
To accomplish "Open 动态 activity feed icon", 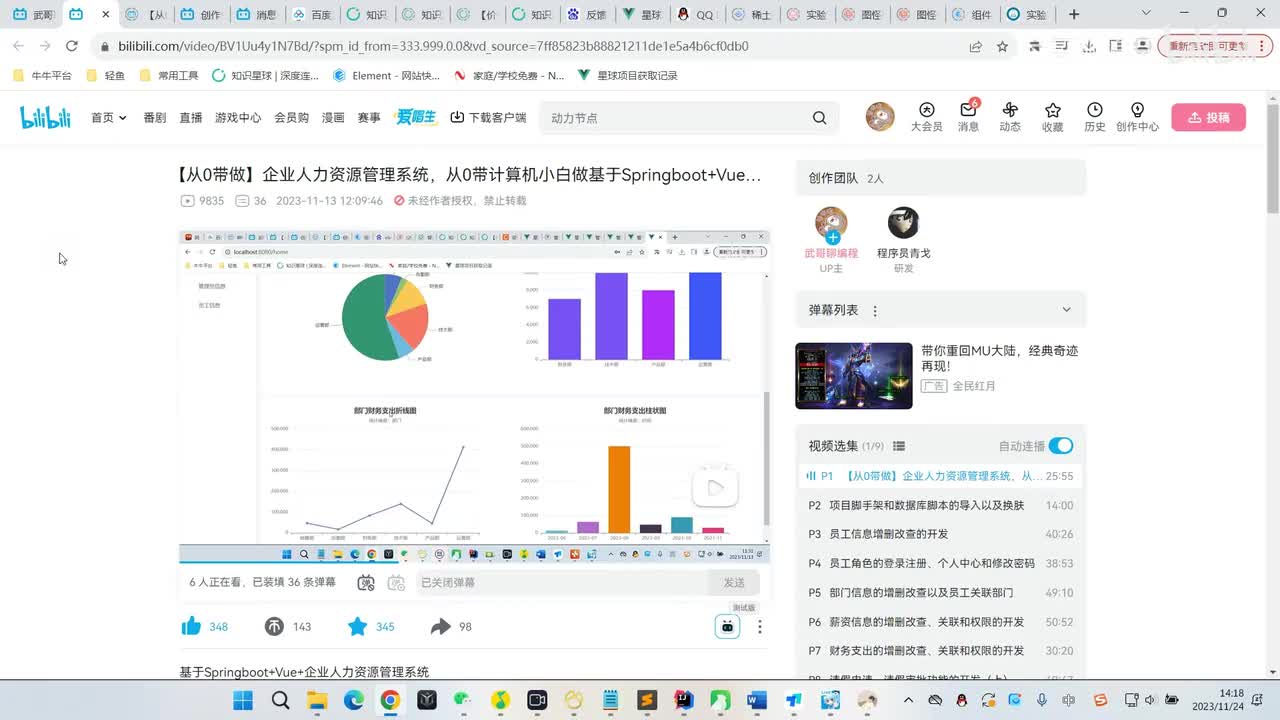I will point(1010,117).
